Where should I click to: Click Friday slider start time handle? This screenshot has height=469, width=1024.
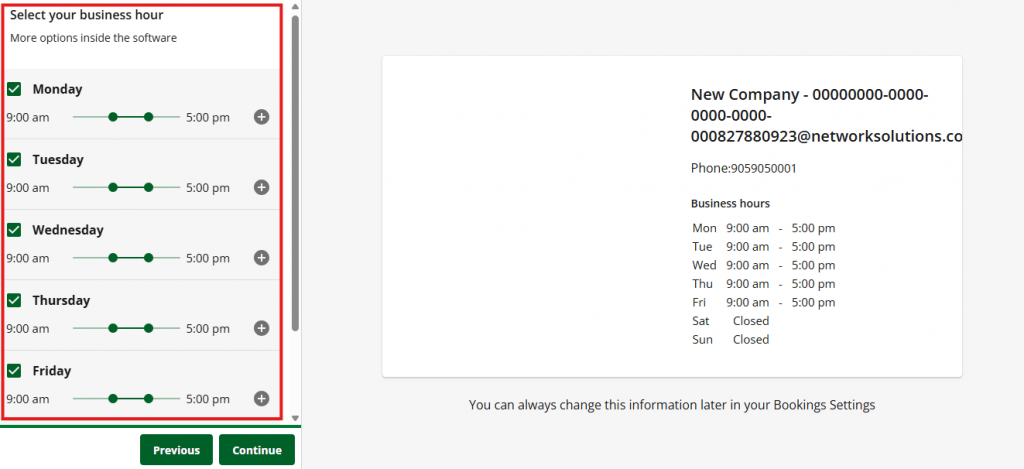click(x=113, y=398)
